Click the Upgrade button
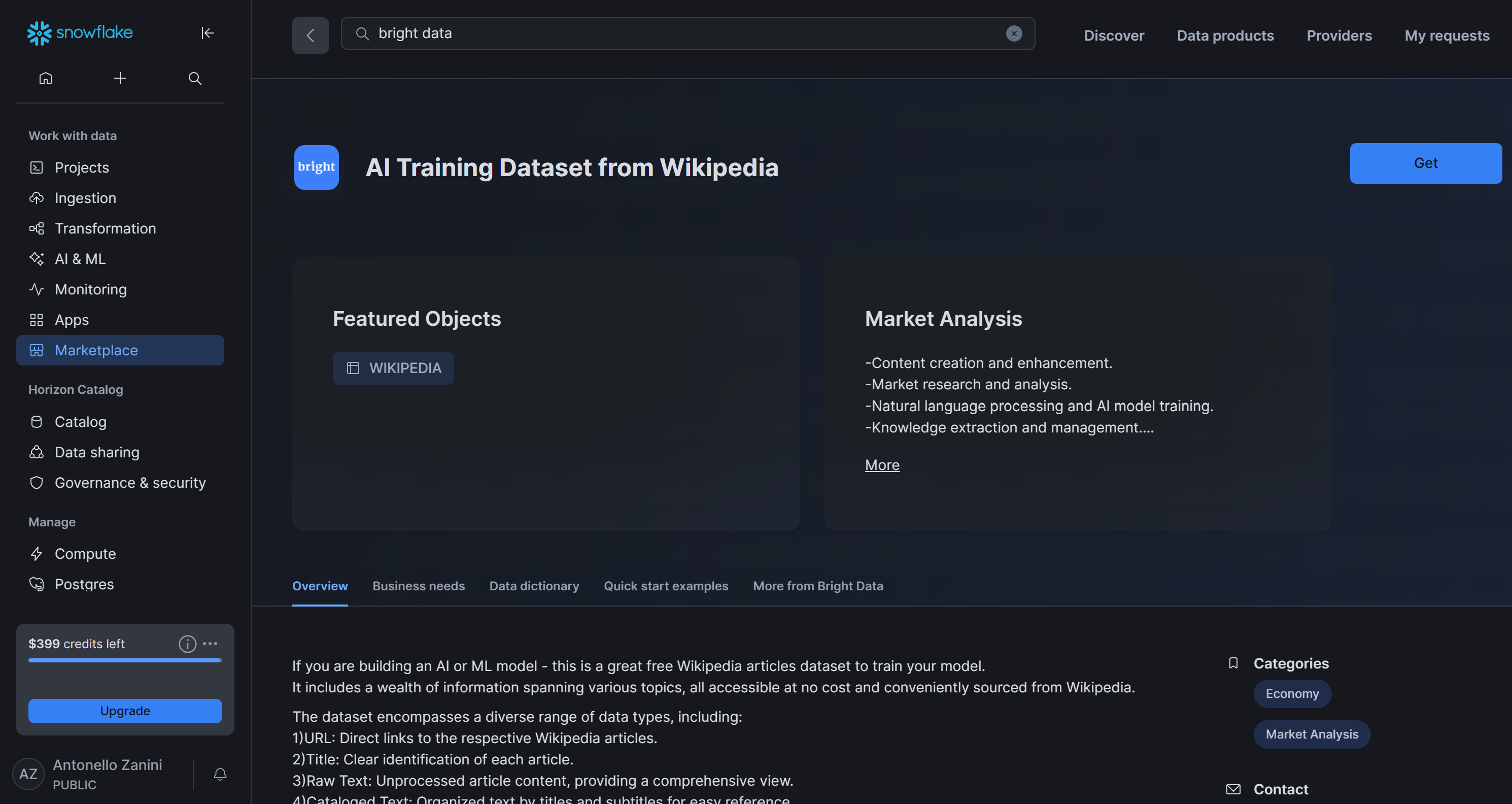 pyautogui.click(x=125, y=711)
